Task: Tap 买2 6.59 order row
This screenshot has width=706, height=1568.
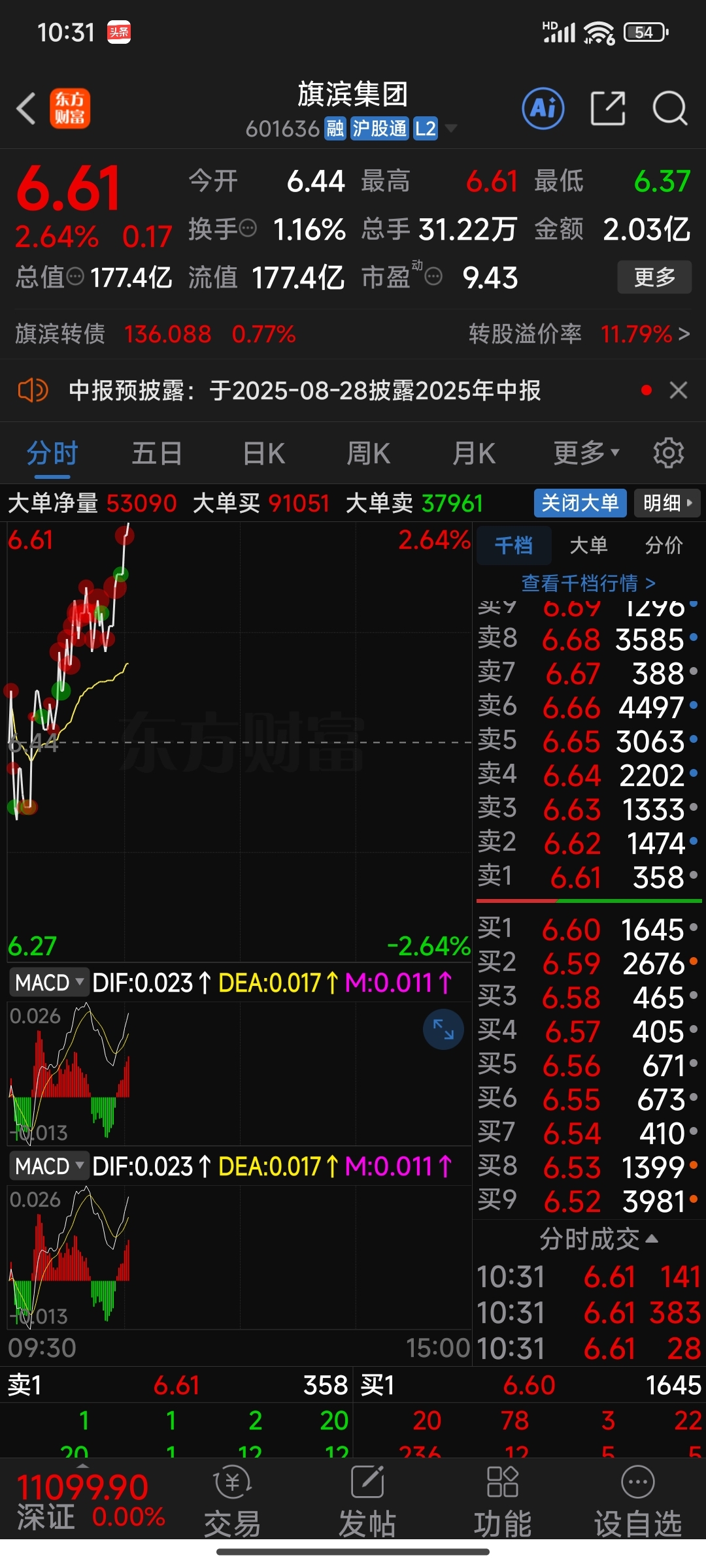Action: pyautogui.click(x=588, y=963)
